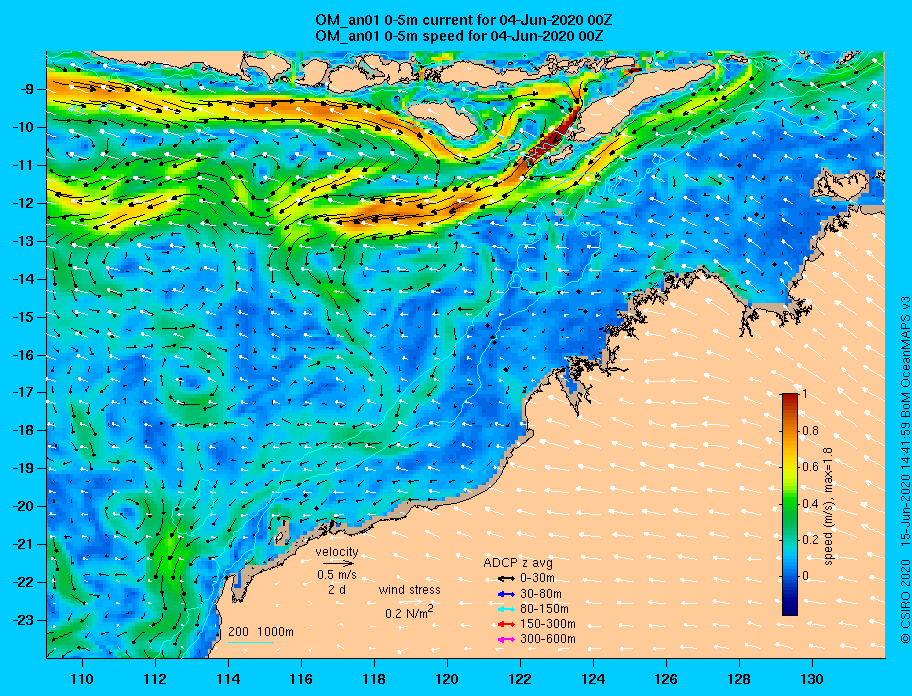Click the speed color bar scale
The width and height of the screenshot is (912, 696).
(790, 504)
